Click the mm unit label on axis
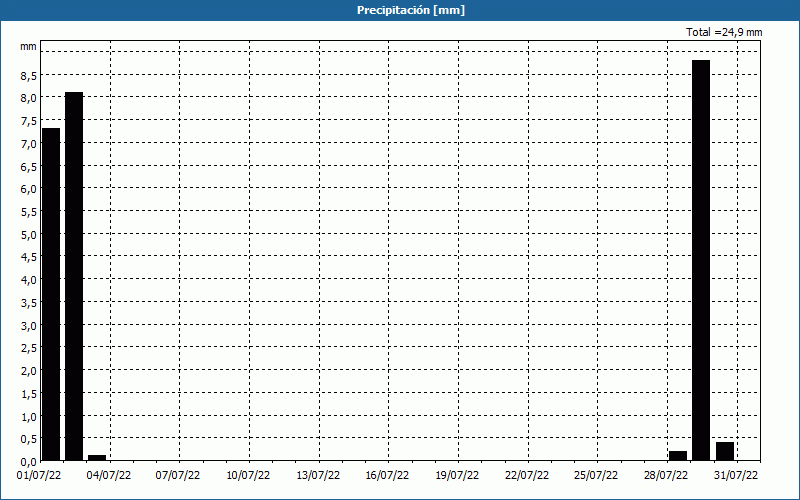This screenshot has height=500, width=800. [29, 46]
